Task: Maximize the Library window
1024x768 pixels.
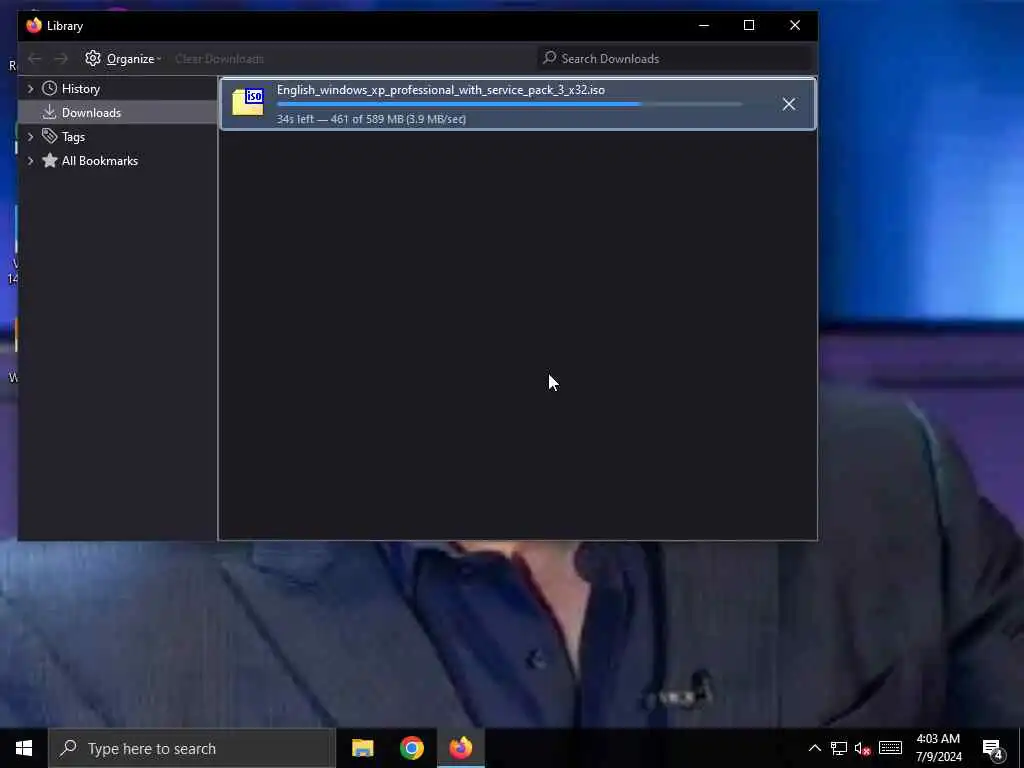Action: pyautogui.click(x=749, y=25)
